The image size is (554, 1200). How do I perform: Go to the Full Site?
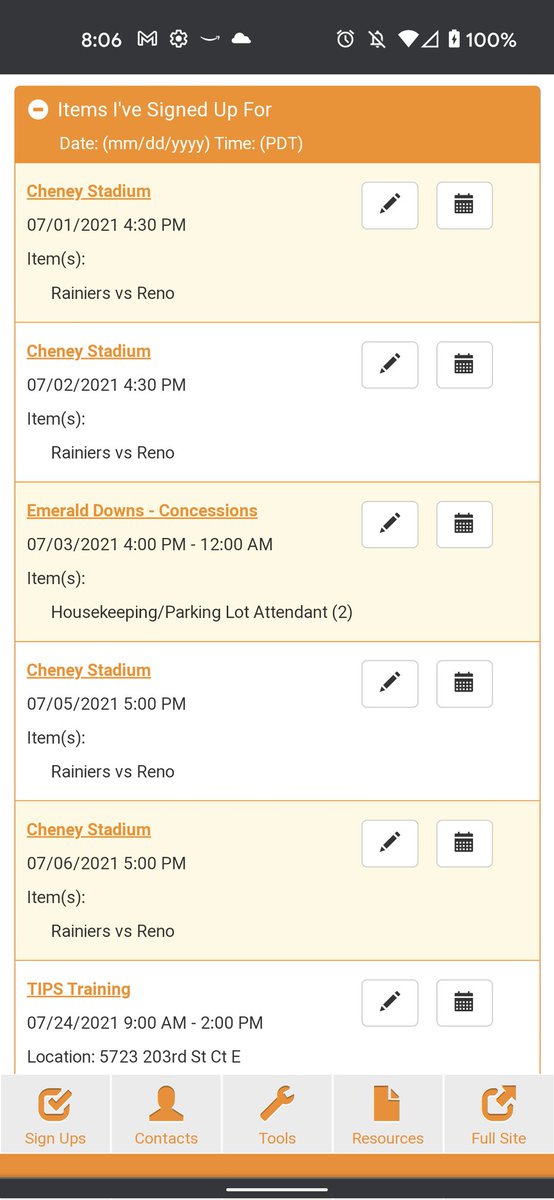click(499, 1114)
